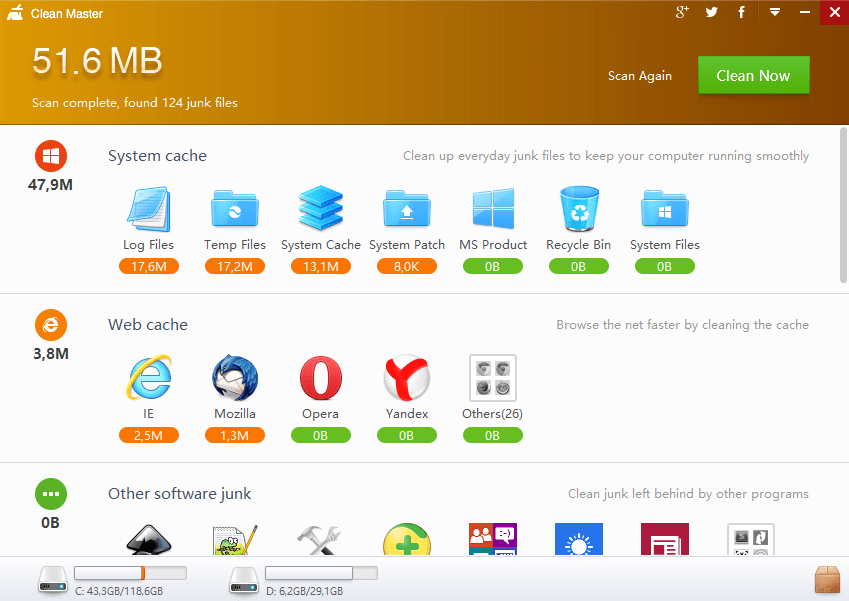Image resolution: width=849 pixels, height=601 pixels.
Task: Click the IE 2,5M size badge
Action: 149,435
